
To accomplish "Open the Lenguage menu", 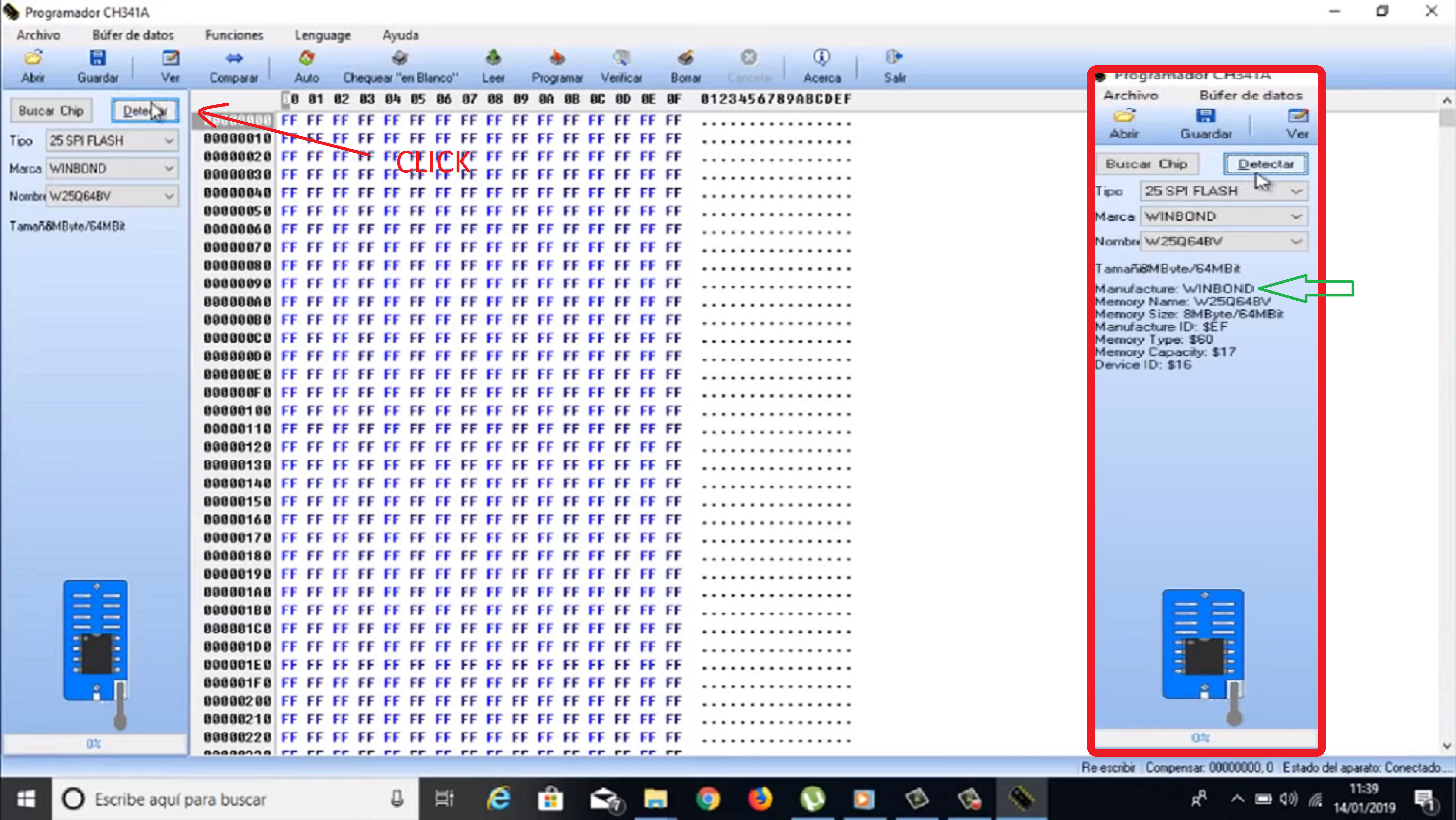I will coord(323,35).
